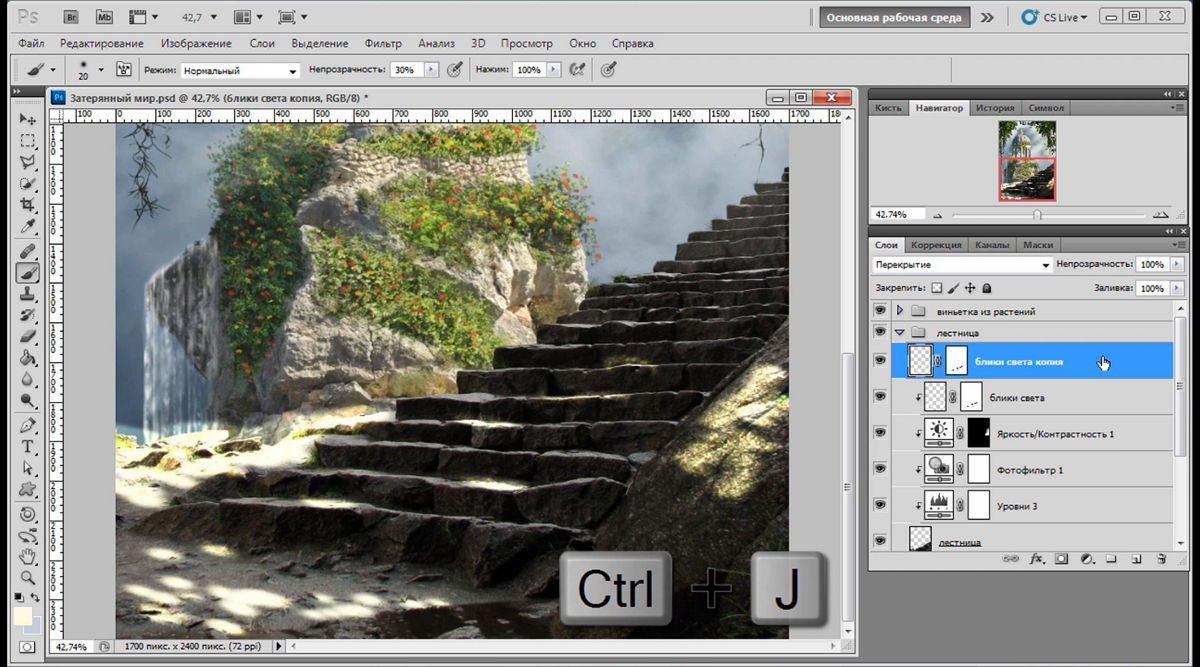Viewport: 1200px width, 667px height.
Task: Expand the 'виньетка из растений' group
Action: (x=899, y=311)
